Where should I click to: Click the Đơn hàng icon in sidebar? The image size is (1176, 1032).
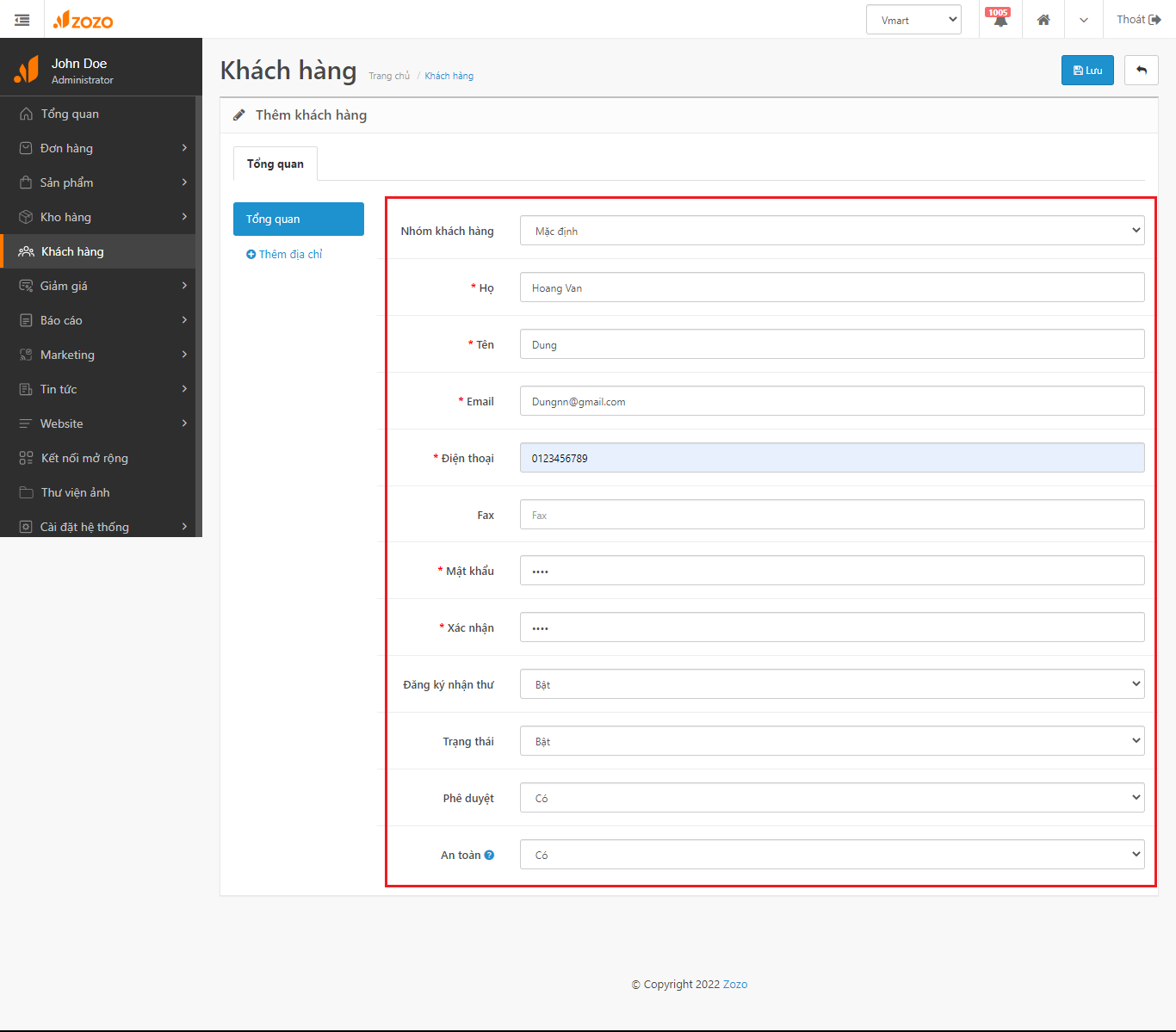coord(26,148)
